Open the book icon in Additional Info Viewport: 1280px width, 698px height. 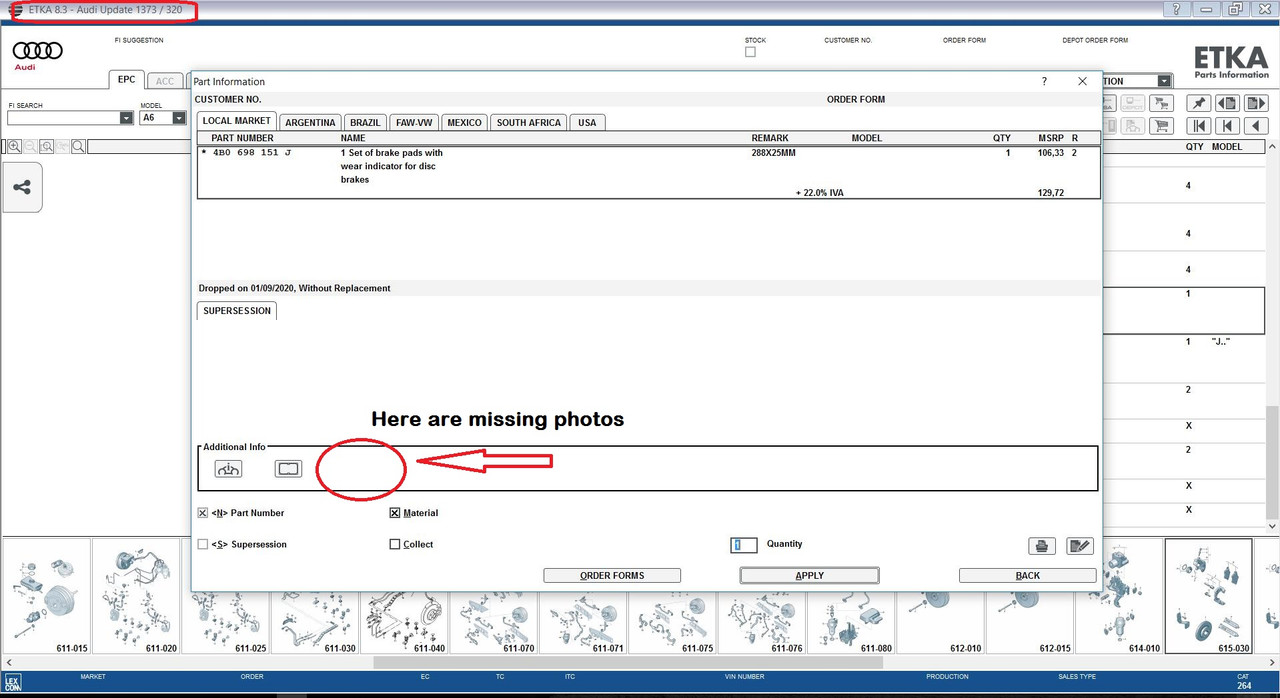click(288, 468)
